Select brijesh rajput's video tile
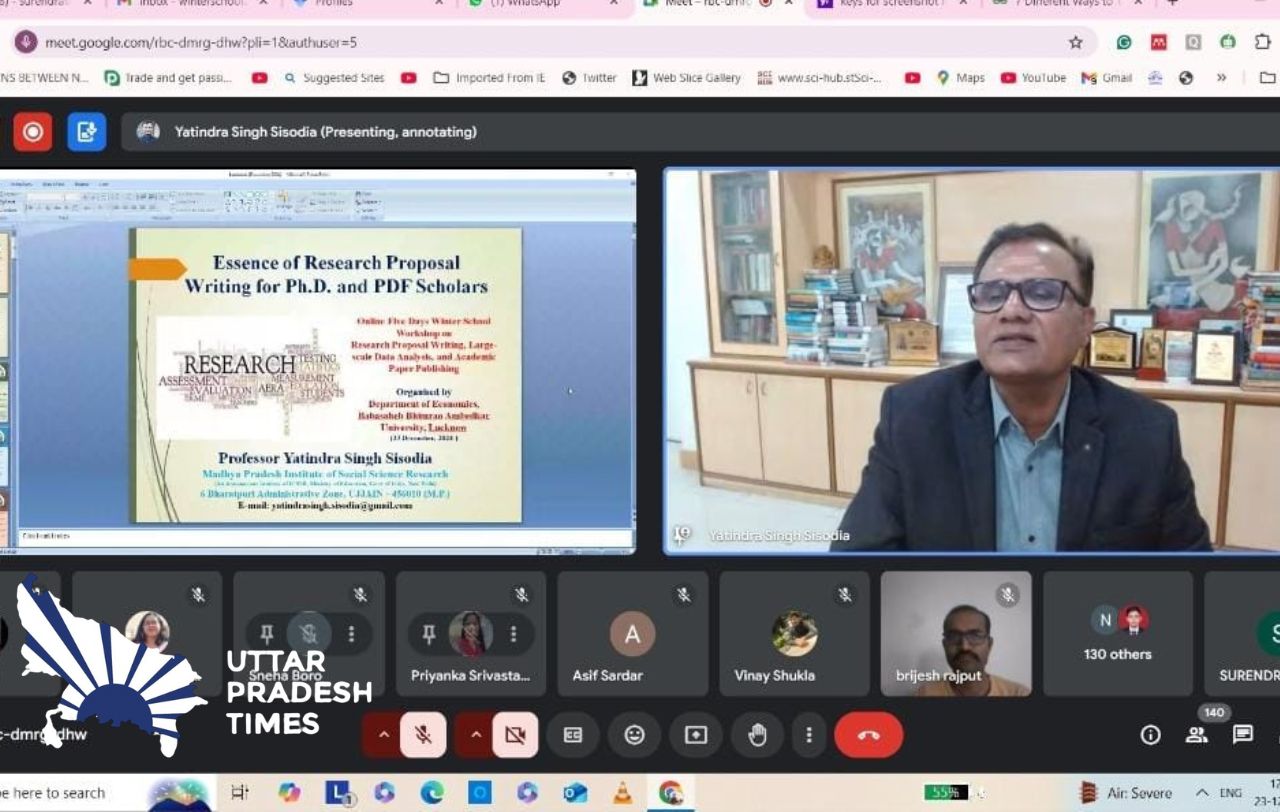 click(956, 634)
